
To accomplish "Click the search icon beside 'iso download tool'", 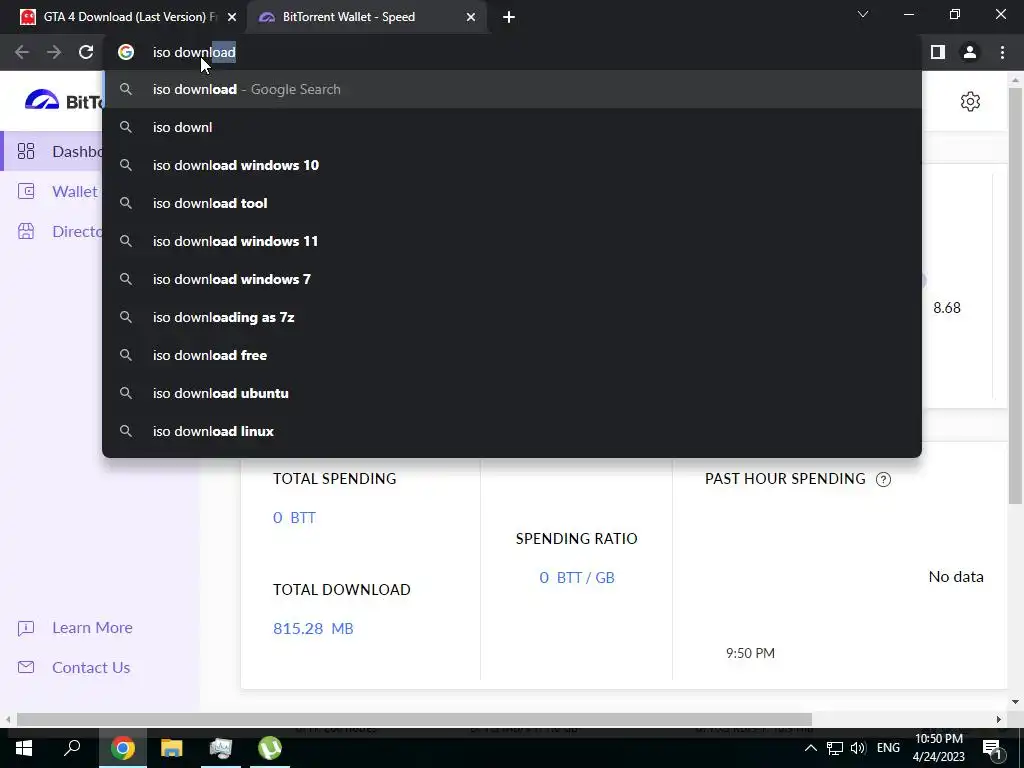I will (x=126, y=203).
